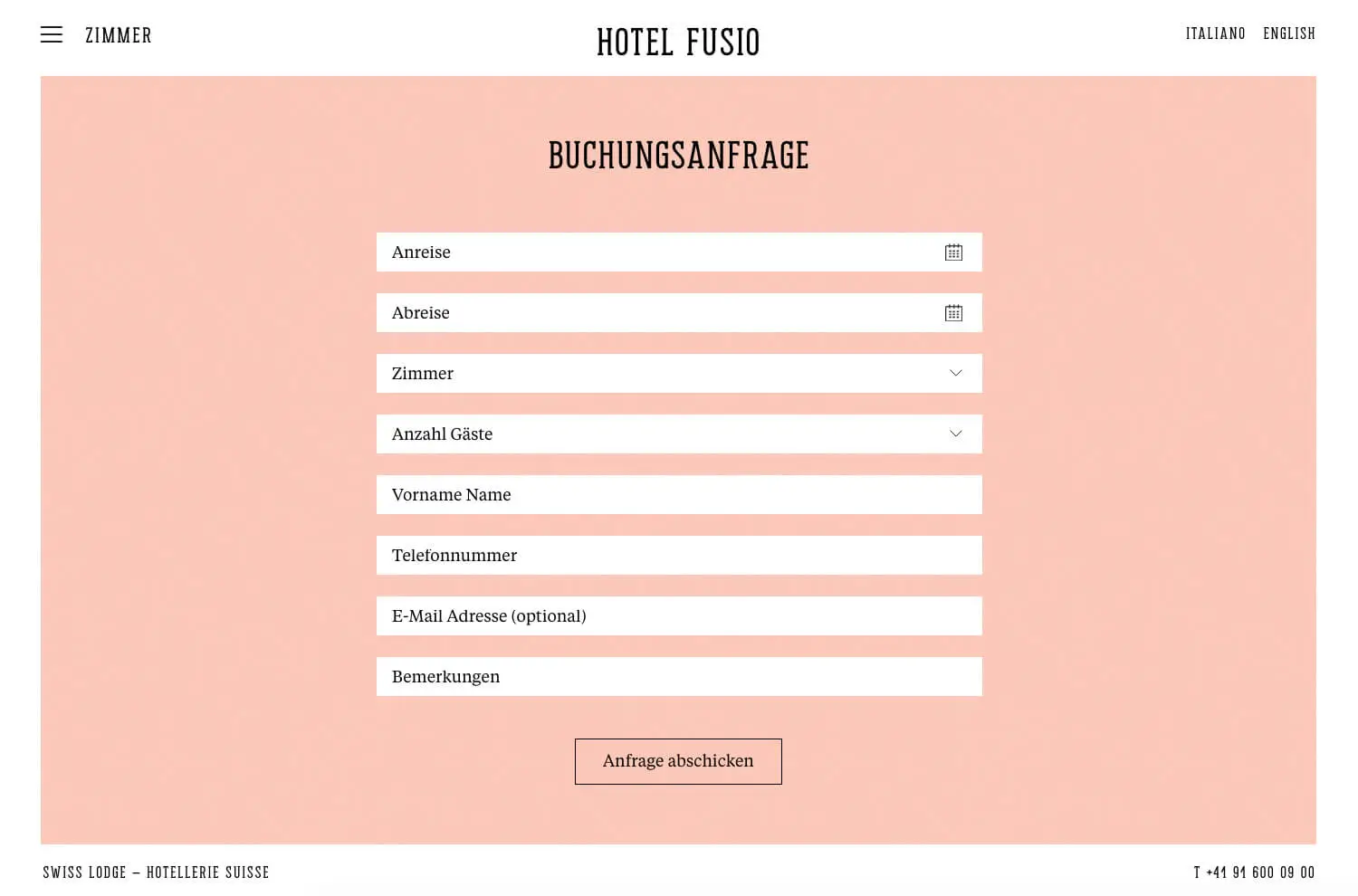Screen dimensions: 1358x896
Task: Expand the Zimmer dropdown chevron
Action: pyautogui.click(x=955, y=373)
